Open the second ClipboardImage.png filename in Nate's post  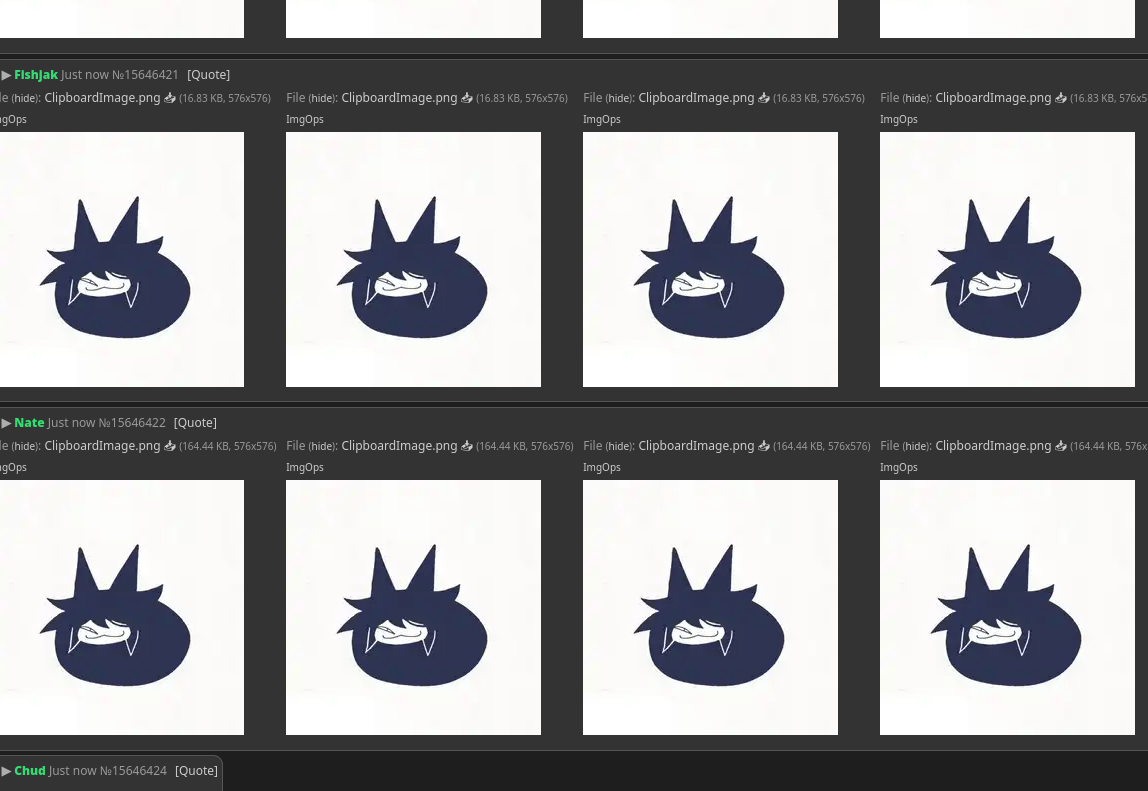tap(399, 446)
